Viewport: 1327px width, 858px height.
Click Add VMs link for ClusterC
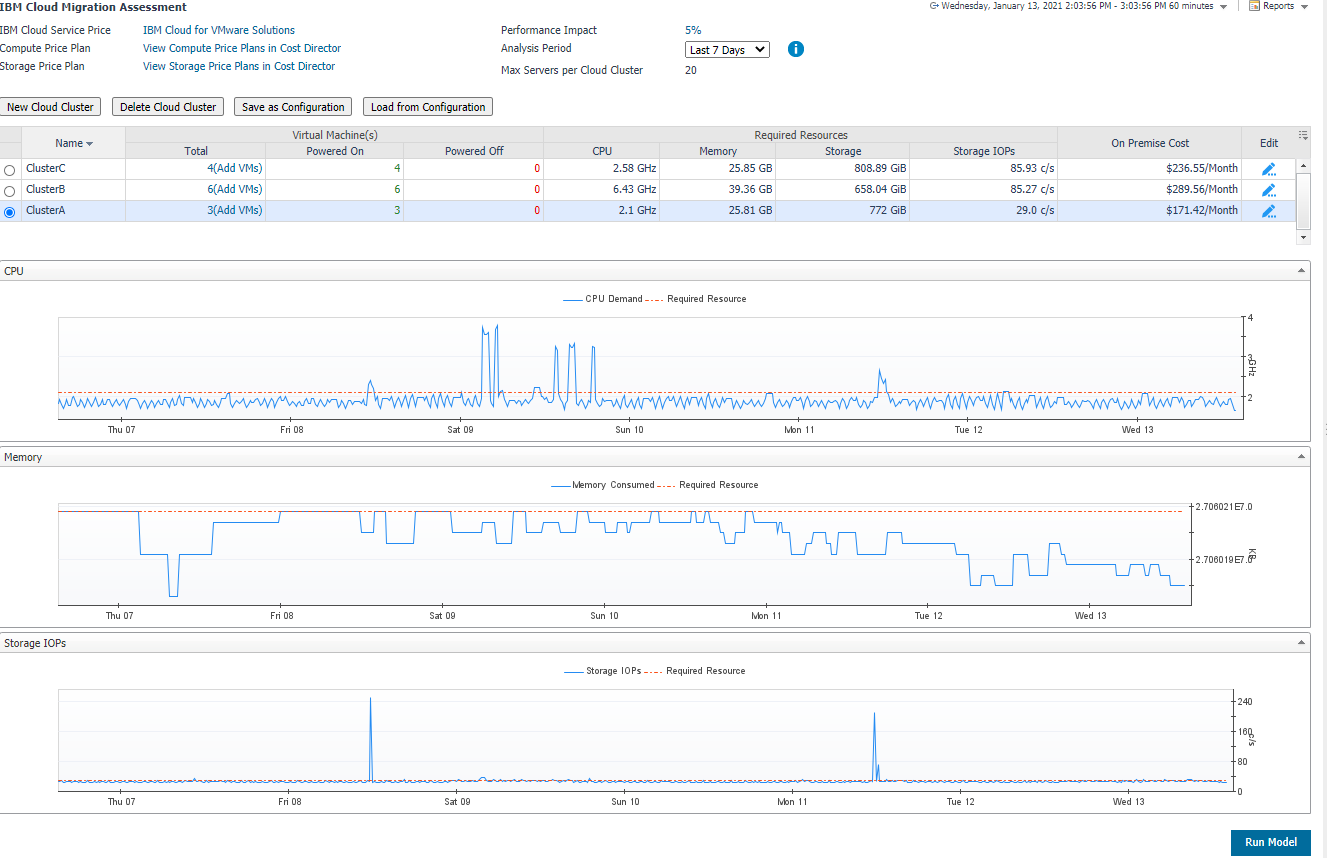pyautogui.click(x=238, y=169)
